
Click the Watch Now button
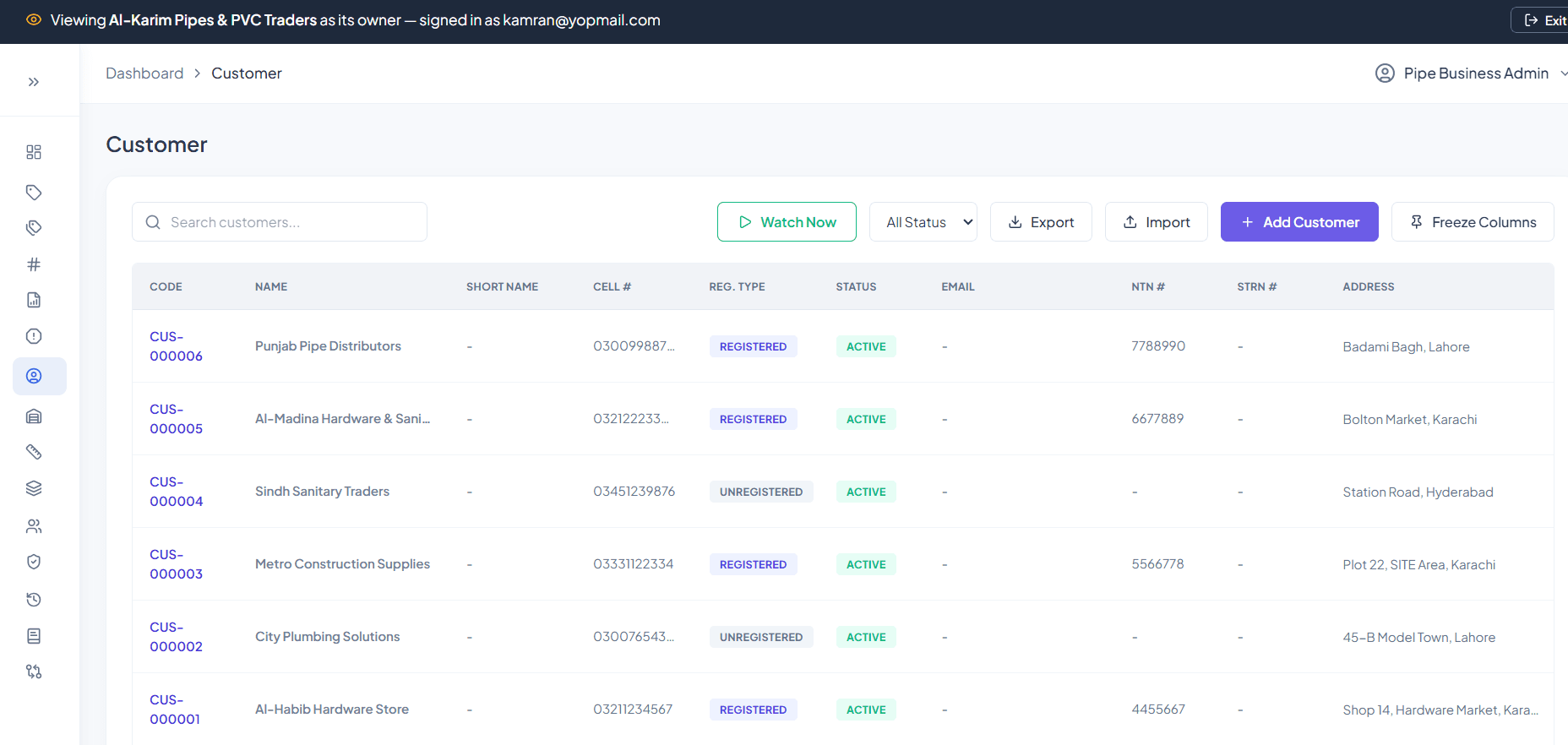[x=787, y=222]
